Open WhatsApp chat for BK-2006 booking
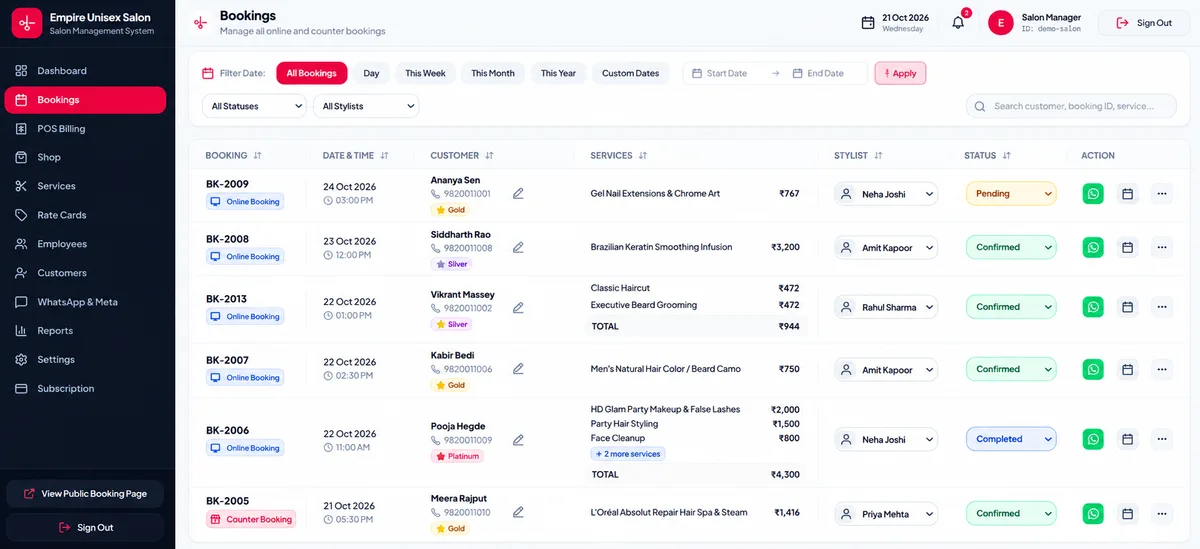 click(x=1093, y=439)
